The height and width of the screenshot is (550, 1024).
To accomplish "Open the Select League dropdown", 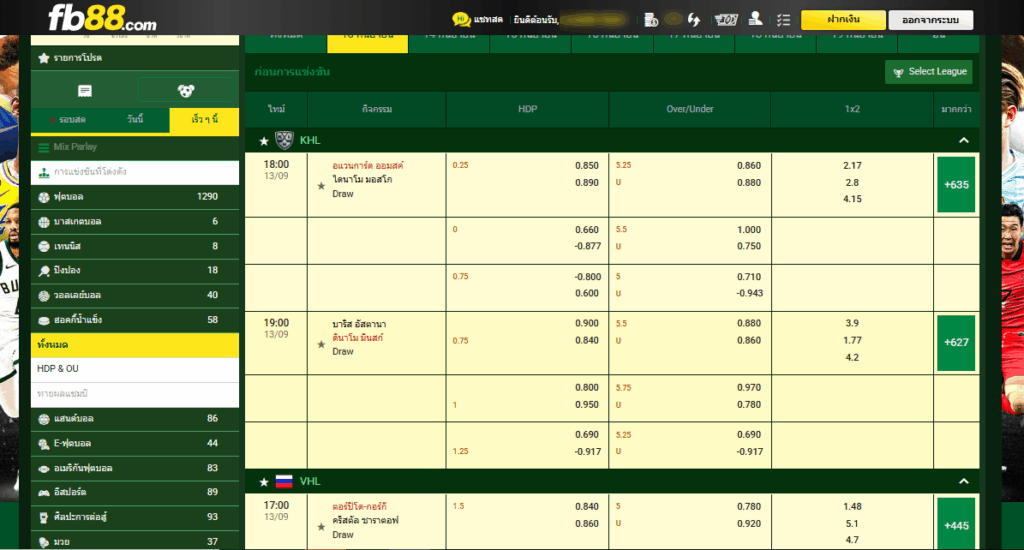I will (929, 72).
